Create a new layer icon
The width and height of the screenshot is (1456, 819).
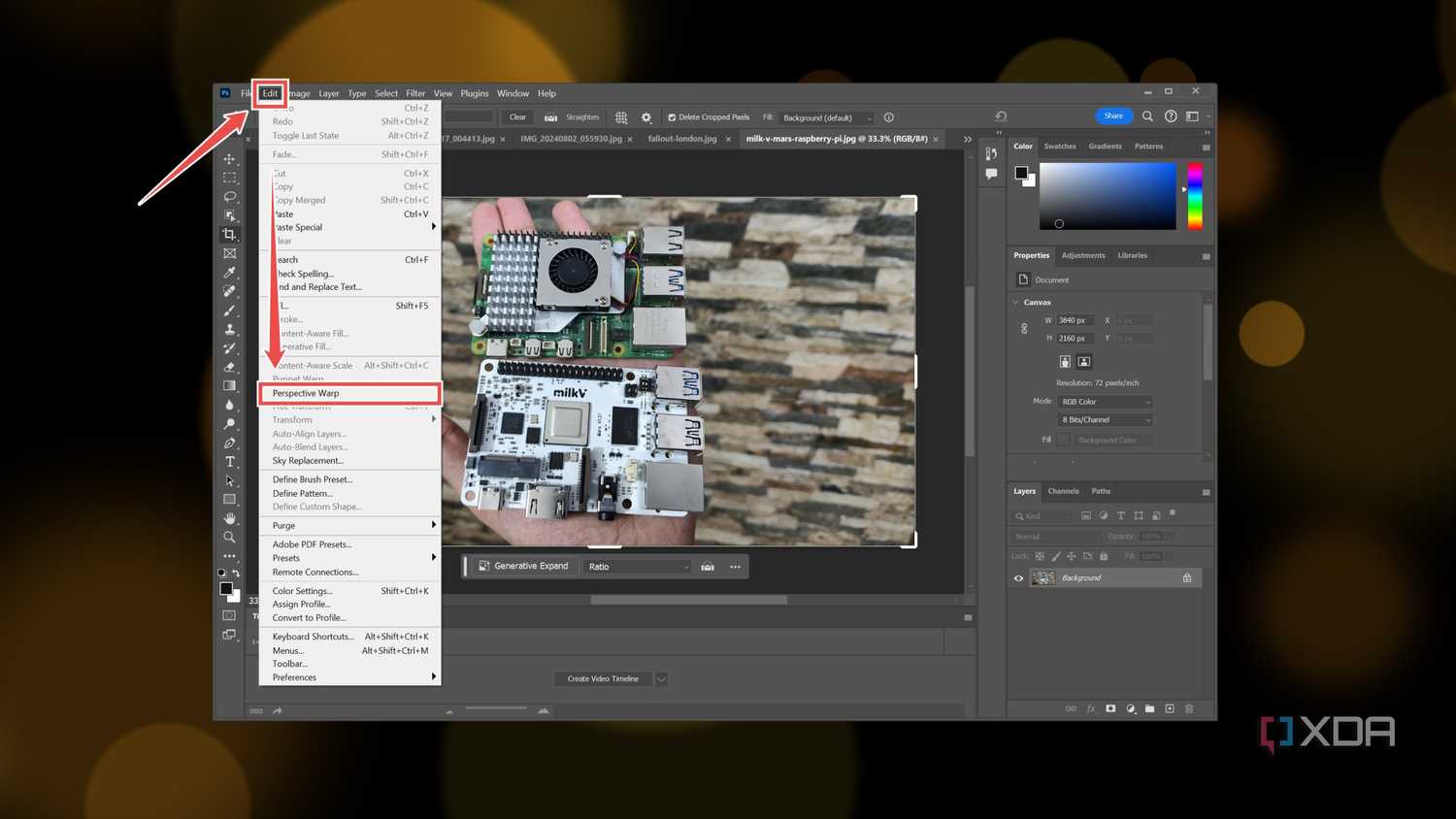tap(1170, 708)
